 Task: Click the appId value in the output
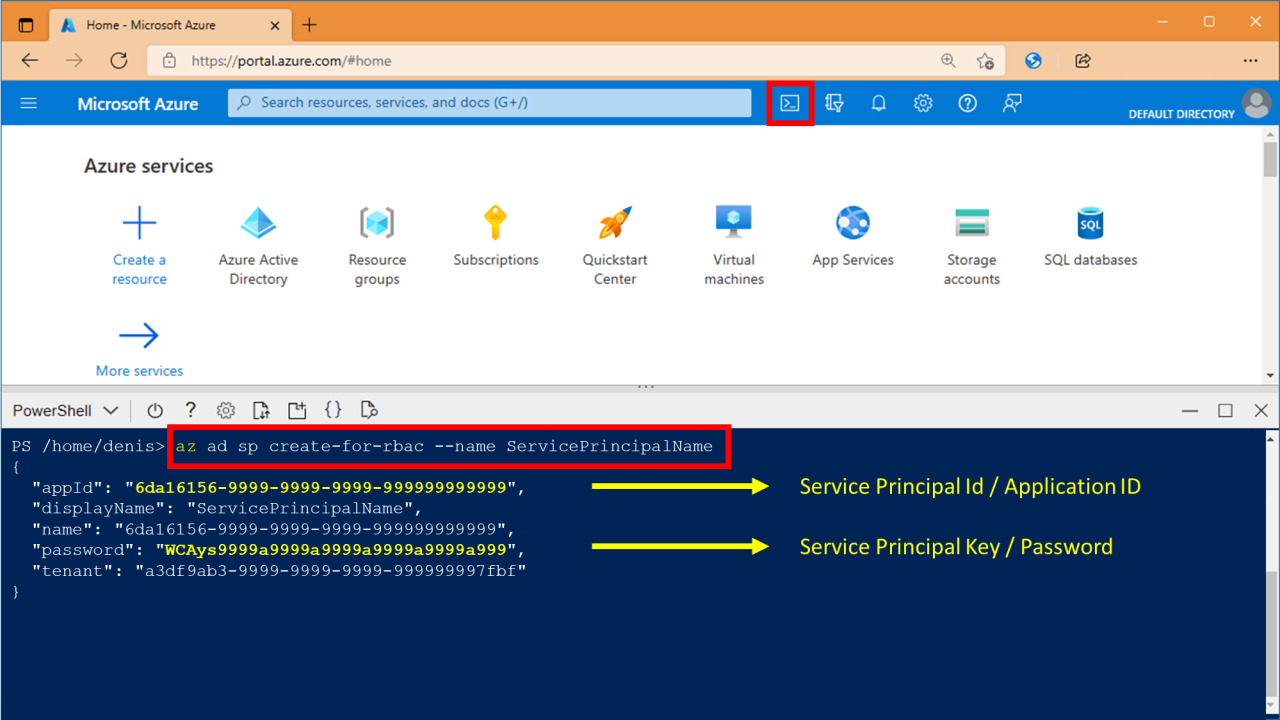coord(321,488)
